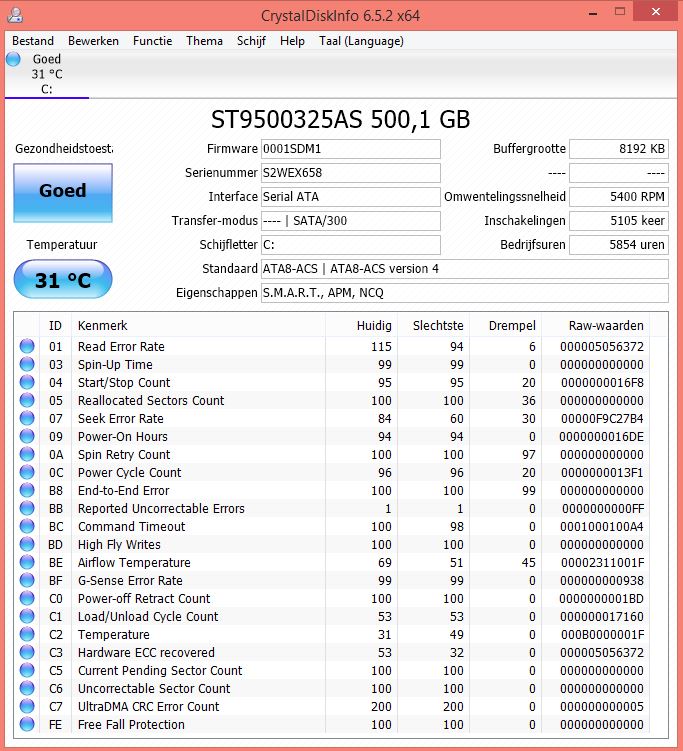The height and width of the screenshot is (751, 683).
Task: Click the Buffergrootte field 8192 KB
Action: 619,149
